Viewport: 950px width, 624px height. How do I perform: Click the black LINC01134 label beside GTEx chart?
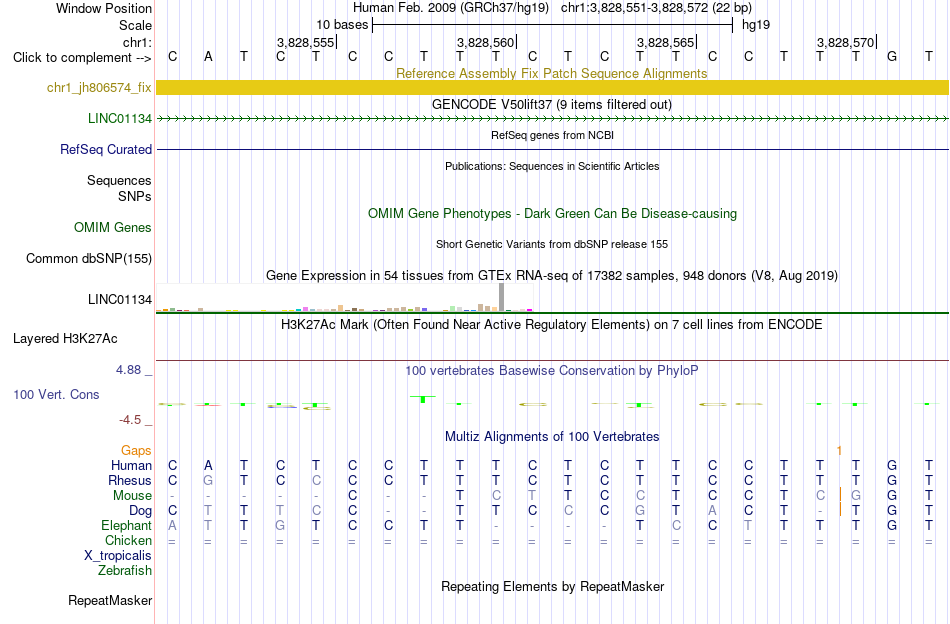120,299
